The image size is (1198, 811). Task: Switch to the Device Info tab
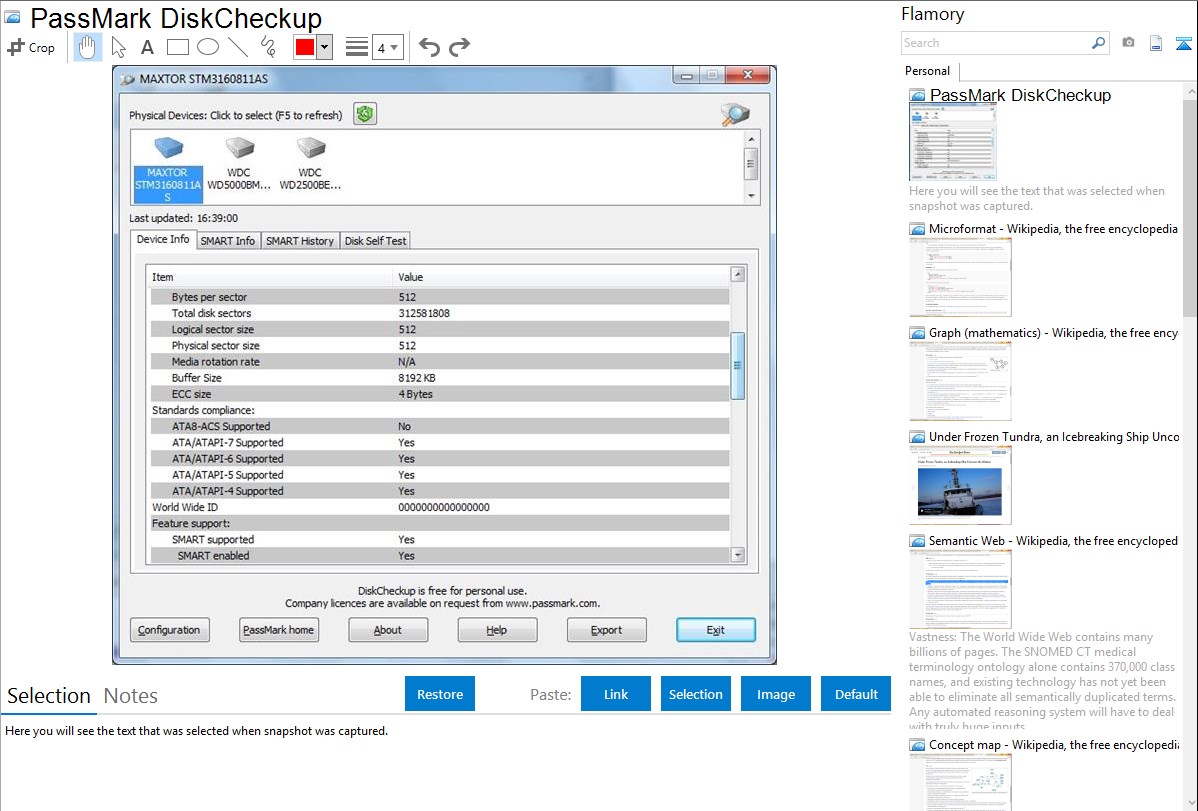pyautogui.click(x=163, y=239)
